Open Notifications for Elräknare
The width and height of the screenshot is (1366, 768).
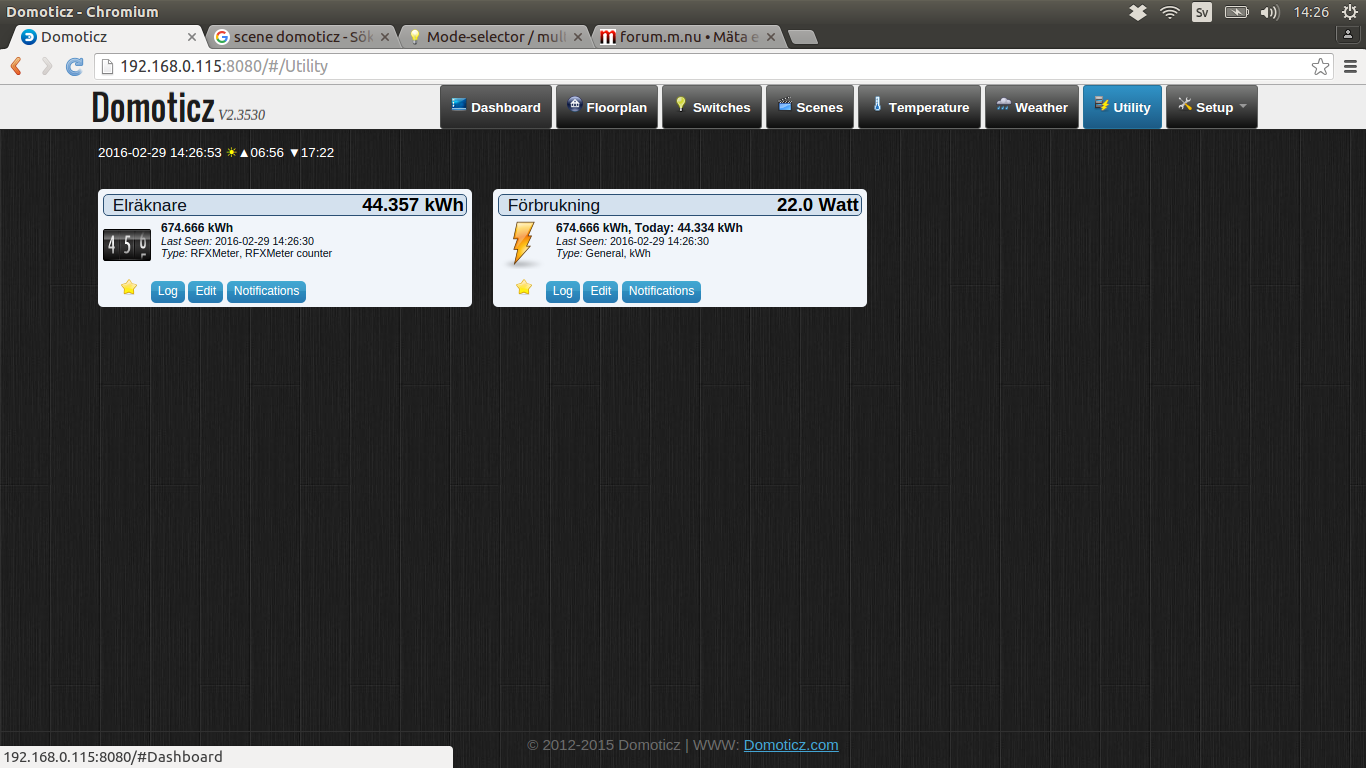(266, 291)
